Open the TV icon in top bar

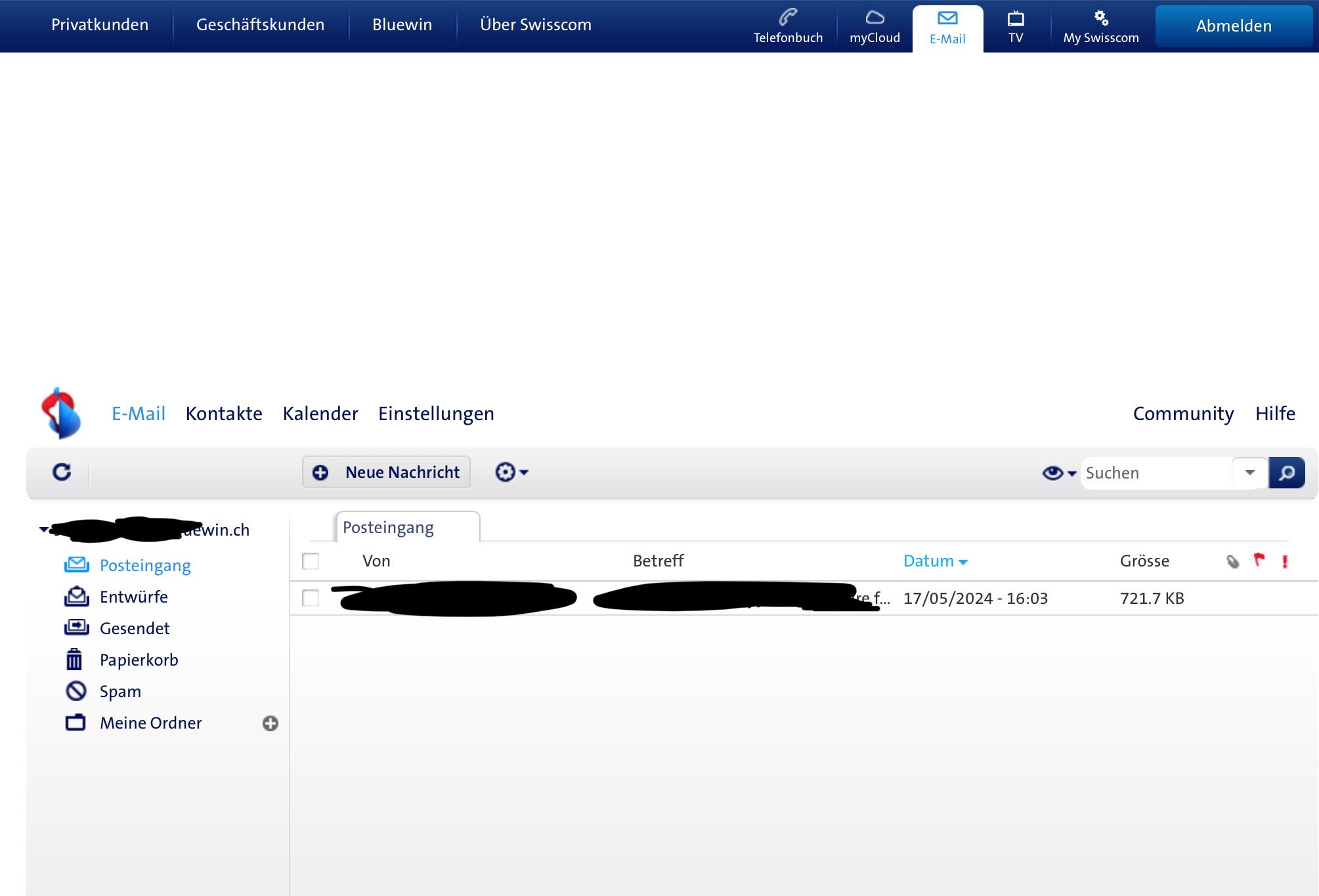(x=1015, y=18)
